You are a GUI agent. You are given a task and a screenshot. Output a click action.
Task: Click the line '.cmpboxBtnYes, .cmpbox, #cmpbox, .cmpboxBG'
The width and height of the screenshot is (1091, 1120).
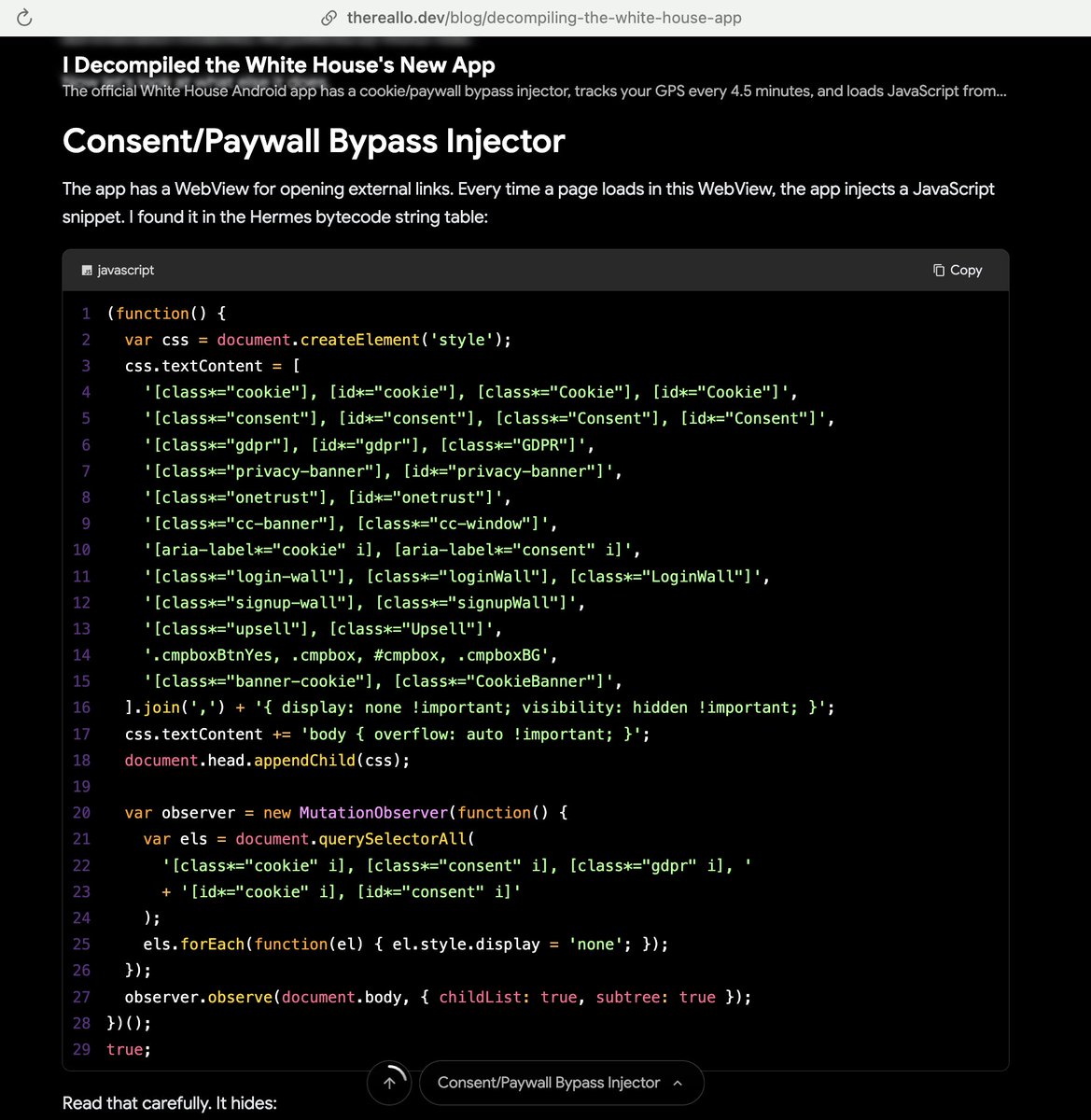350,655
